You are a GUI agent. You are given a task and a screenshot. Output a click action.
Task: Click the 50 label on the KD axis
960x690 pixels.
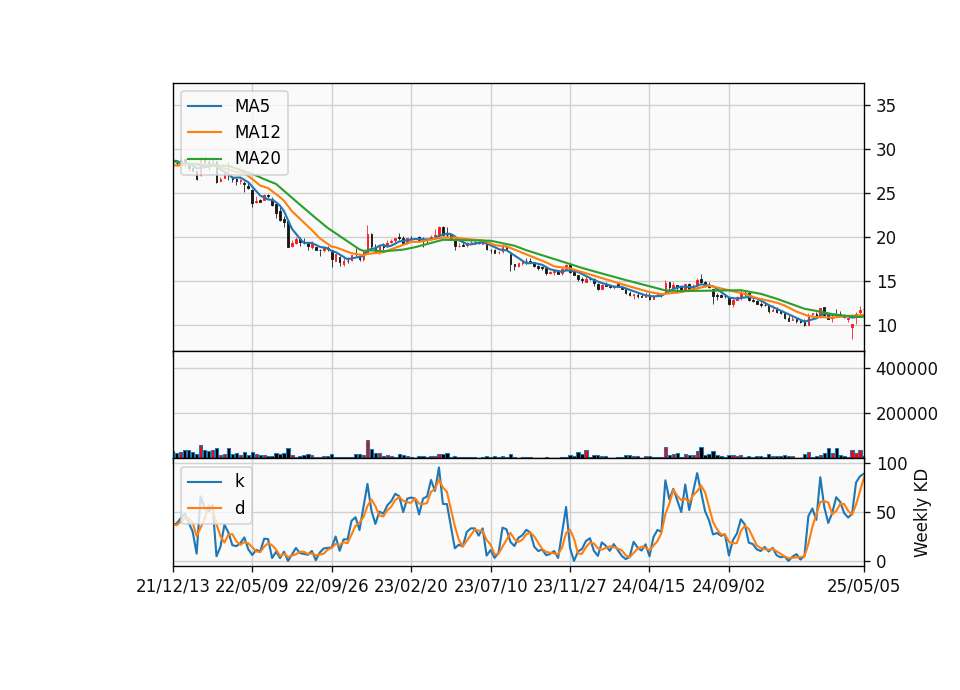pyautogui.click(x=886, y=512)
